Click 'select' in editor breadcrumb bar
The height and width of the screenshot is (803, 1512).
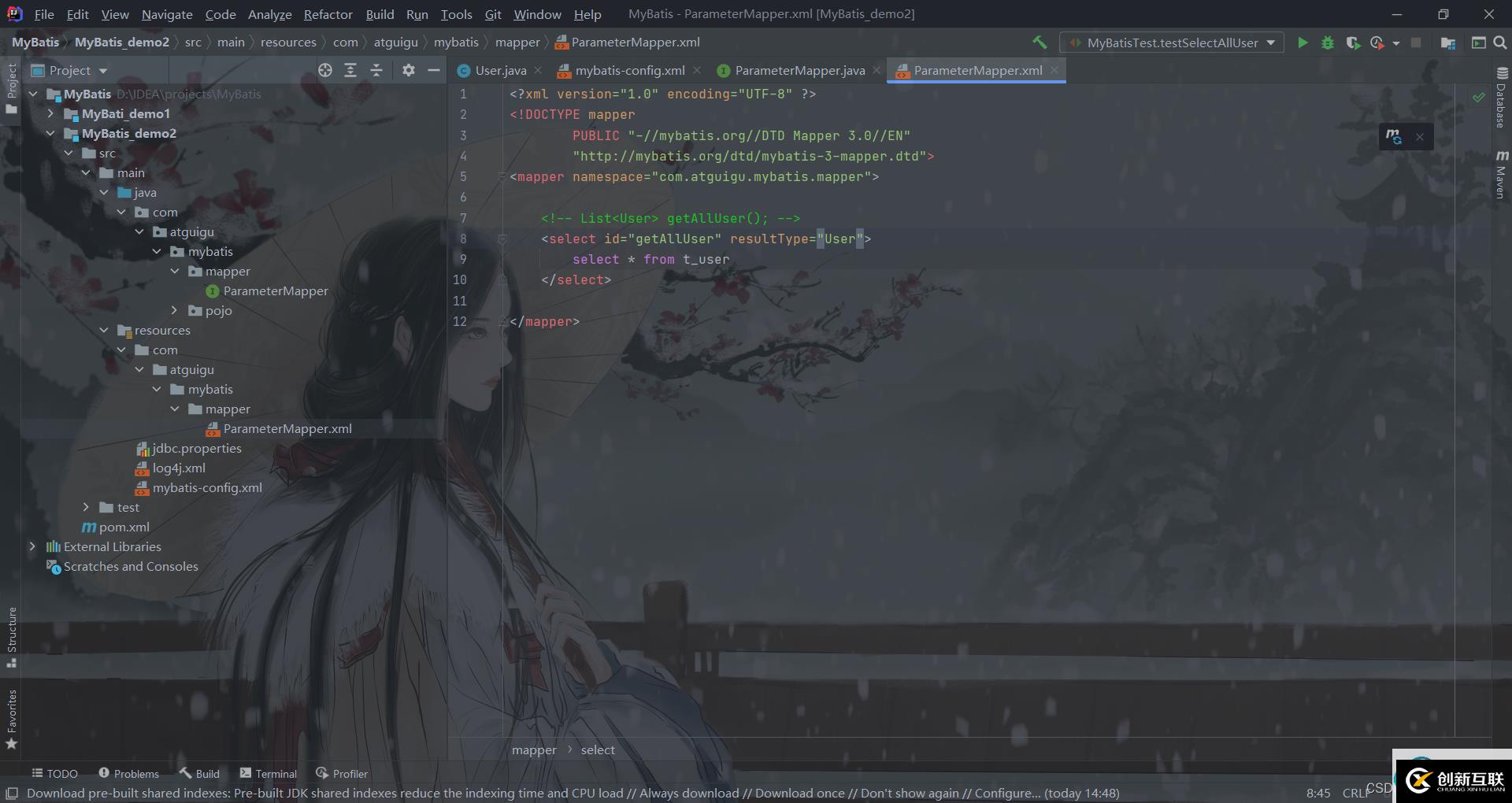point(598,749)
